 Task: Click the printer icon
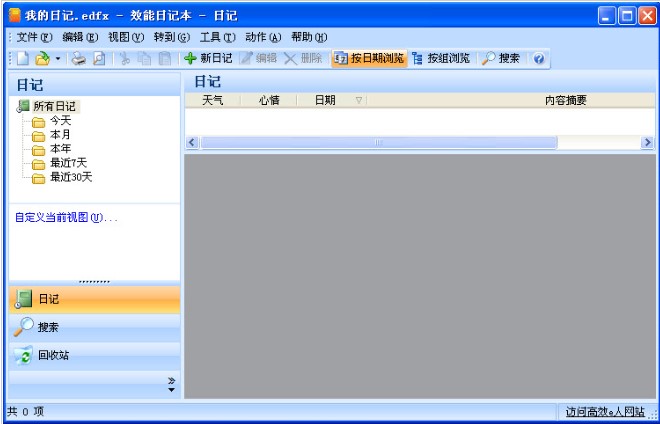[x=78, y=59]
